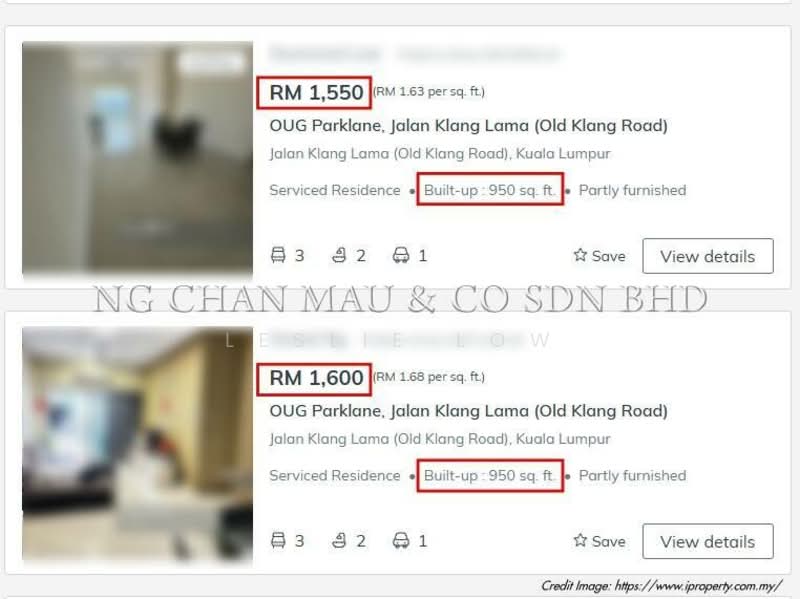This screenshot has height=599, width=800.
Task: Click the bathroom icon in first listing
Action: 339,255
